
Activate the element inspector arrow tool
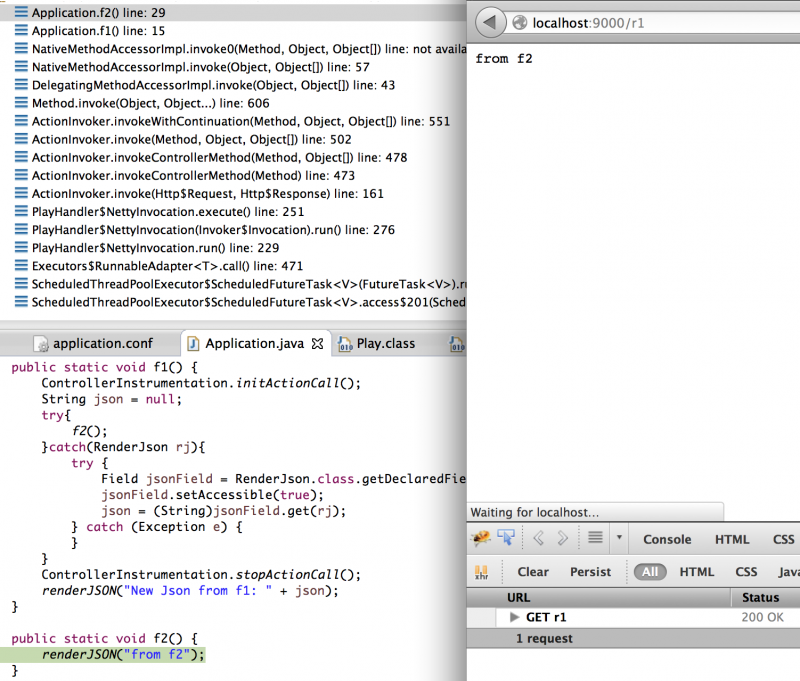[x=506, y=539]
